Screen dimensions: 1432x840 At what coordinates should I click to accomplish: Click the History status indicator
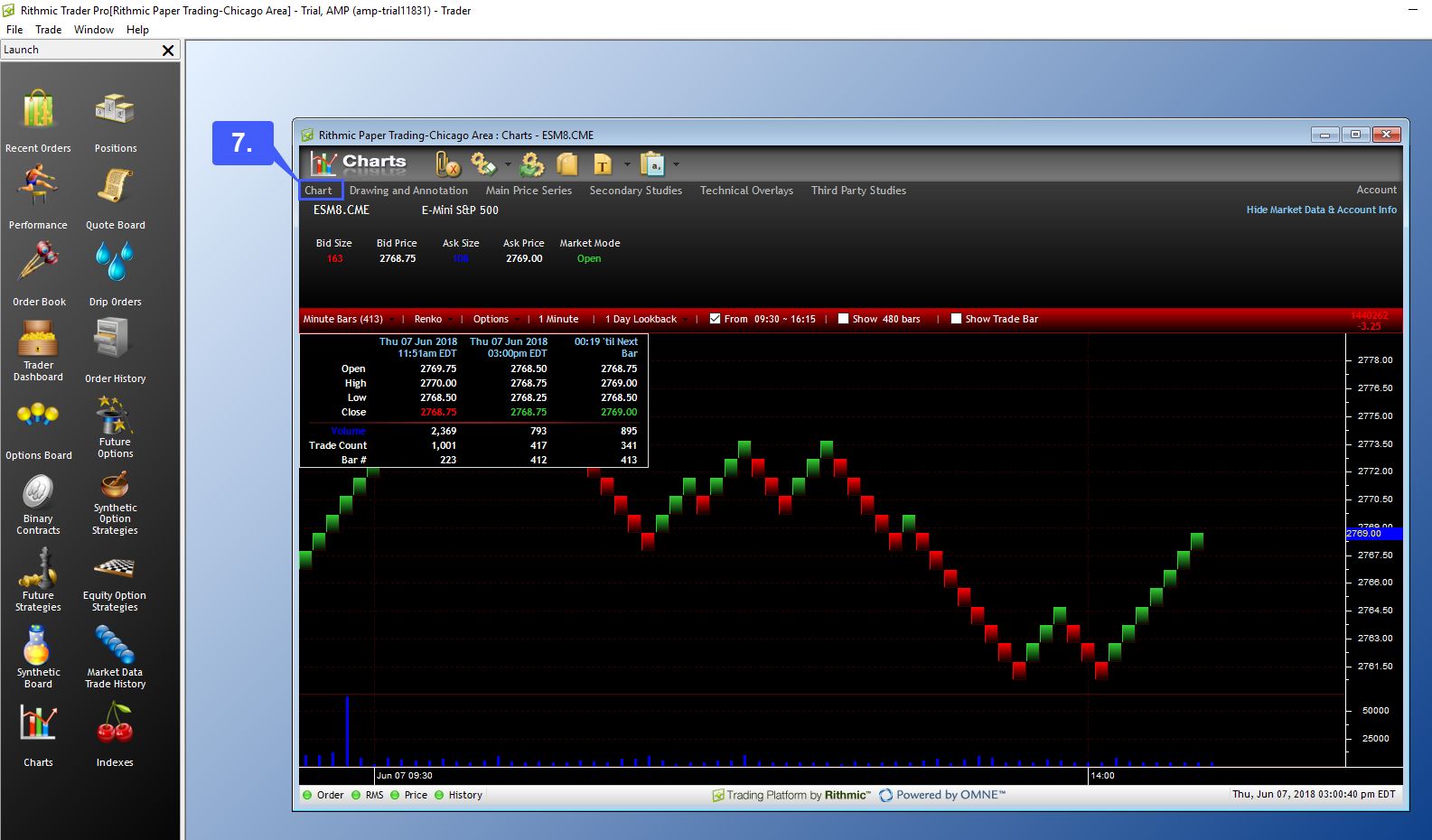(458, 796)
